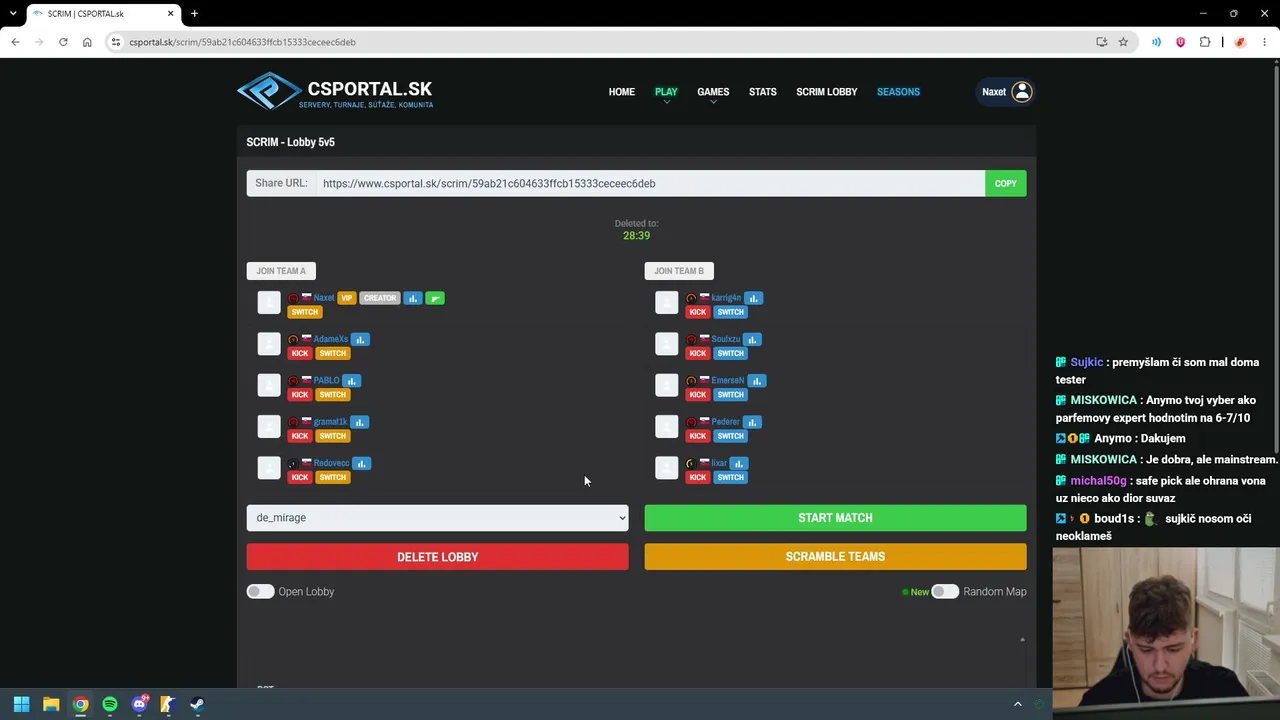The width and height of the screenshot is (1280, 720).
Task: Bookmark this page with the star icon
Action: click(x=1123, y=42)
